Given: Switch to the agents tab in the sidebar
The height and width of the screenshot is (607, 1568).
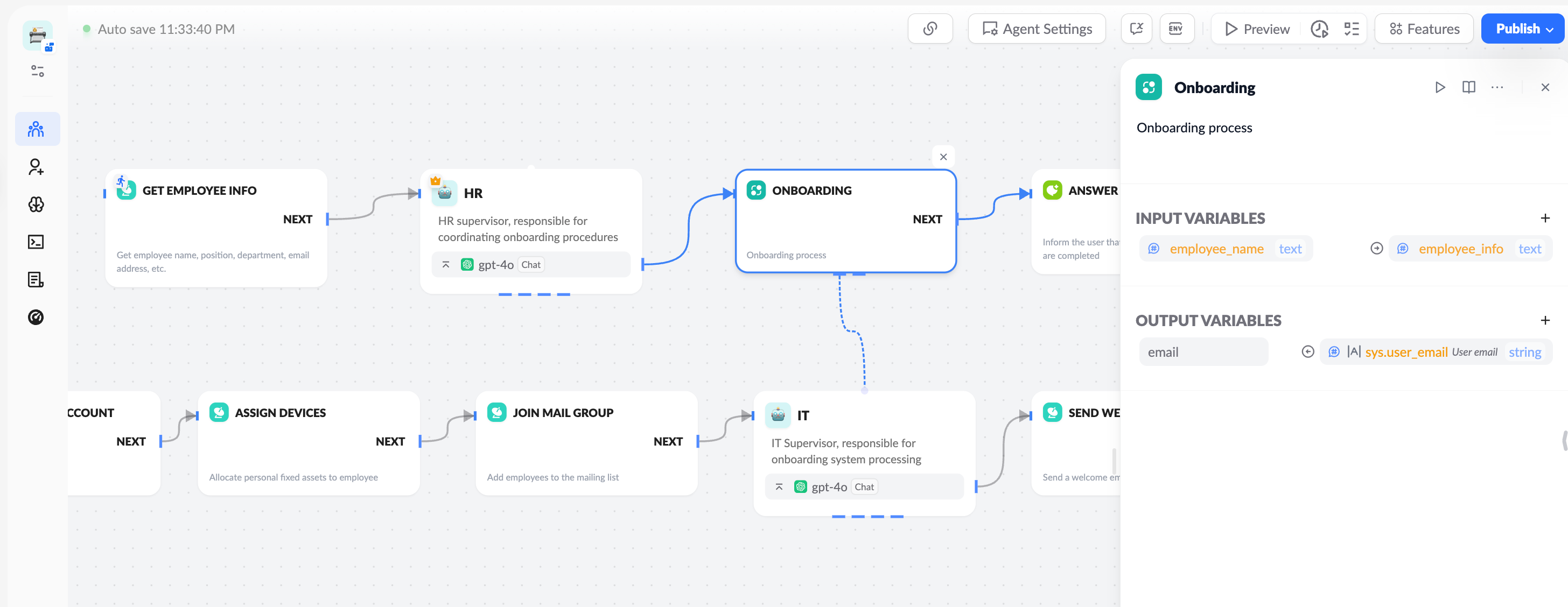Looking at the screenshot, I should (37, 128).
